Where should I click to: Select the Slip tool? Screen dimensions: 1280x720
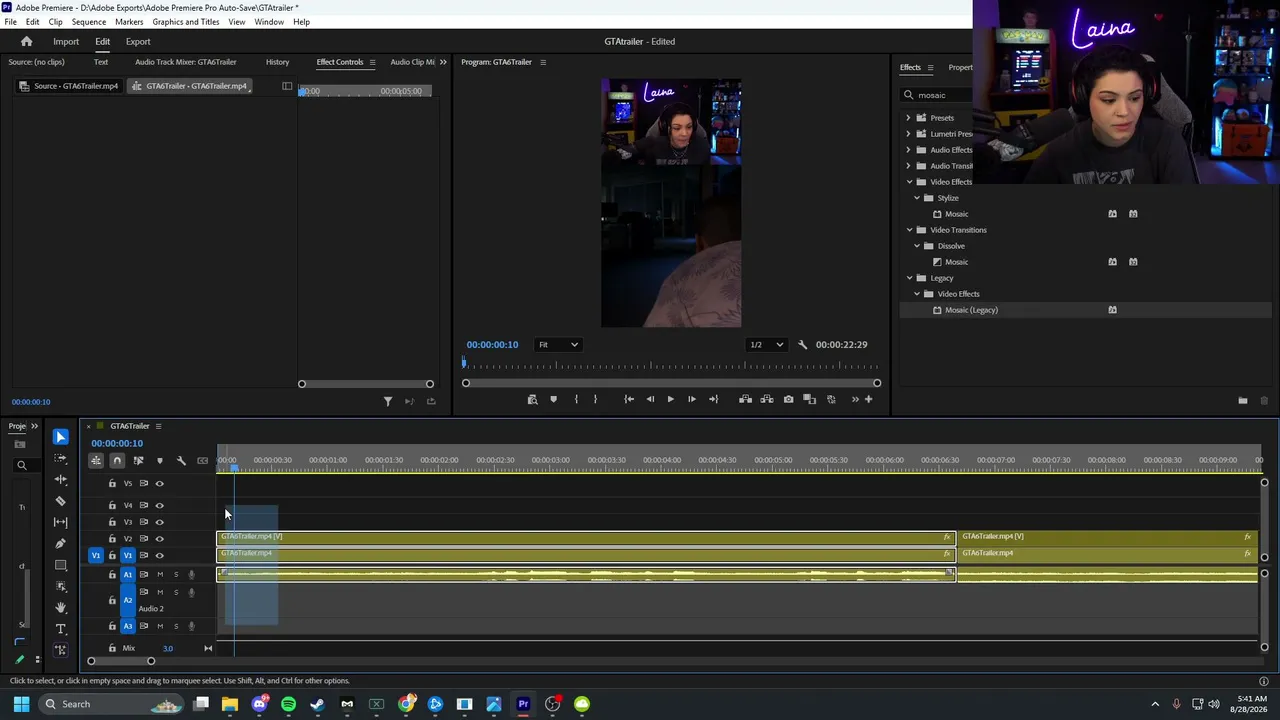click(61, 522)
